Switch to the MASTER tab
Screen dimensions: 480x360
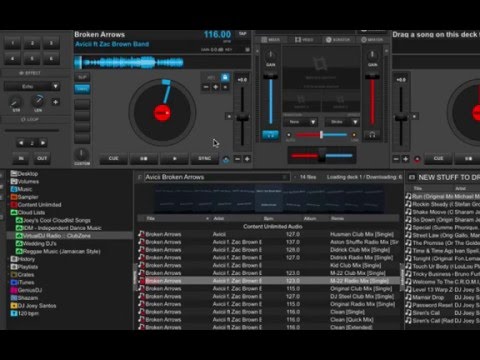pyautogui.click(x=372, y=40)
